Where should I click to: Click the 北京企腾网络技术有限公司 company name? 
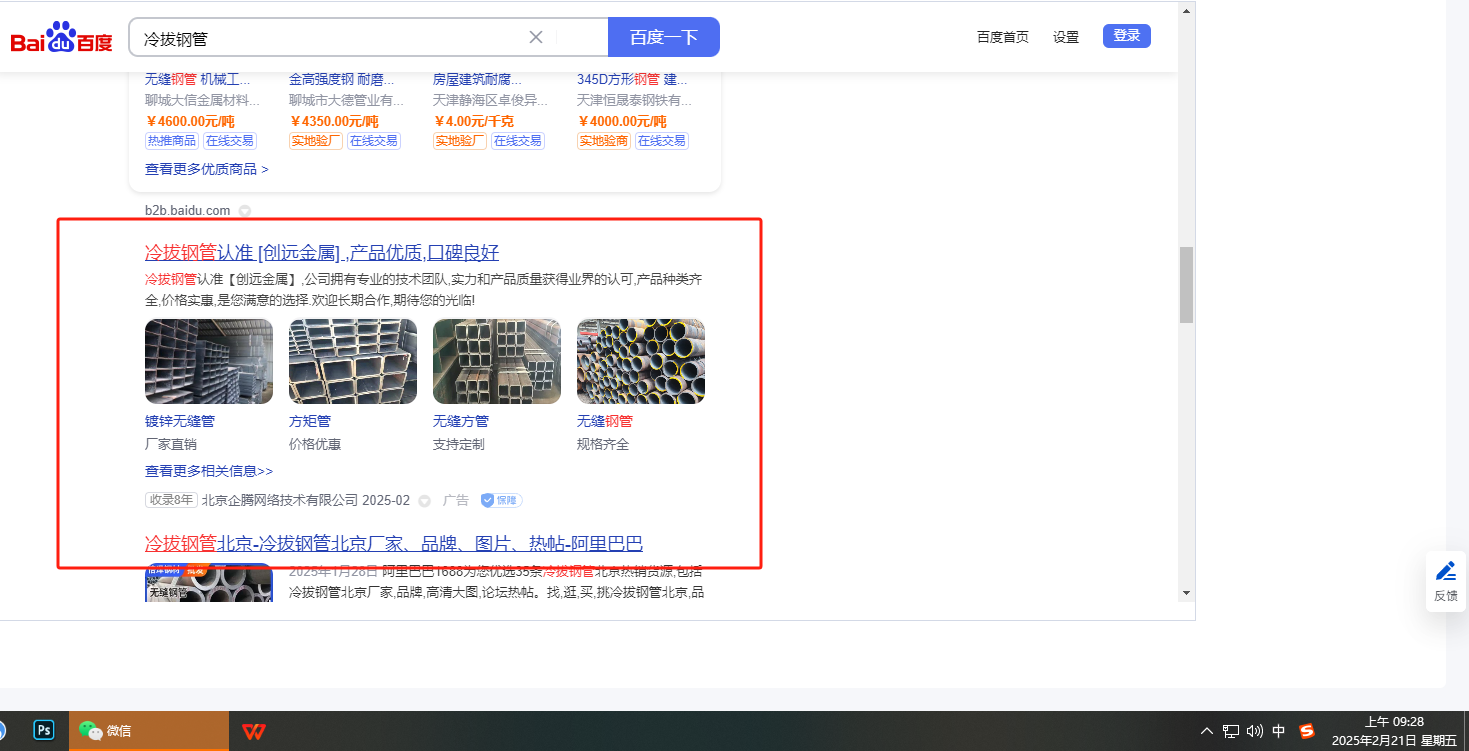point(280,500)
